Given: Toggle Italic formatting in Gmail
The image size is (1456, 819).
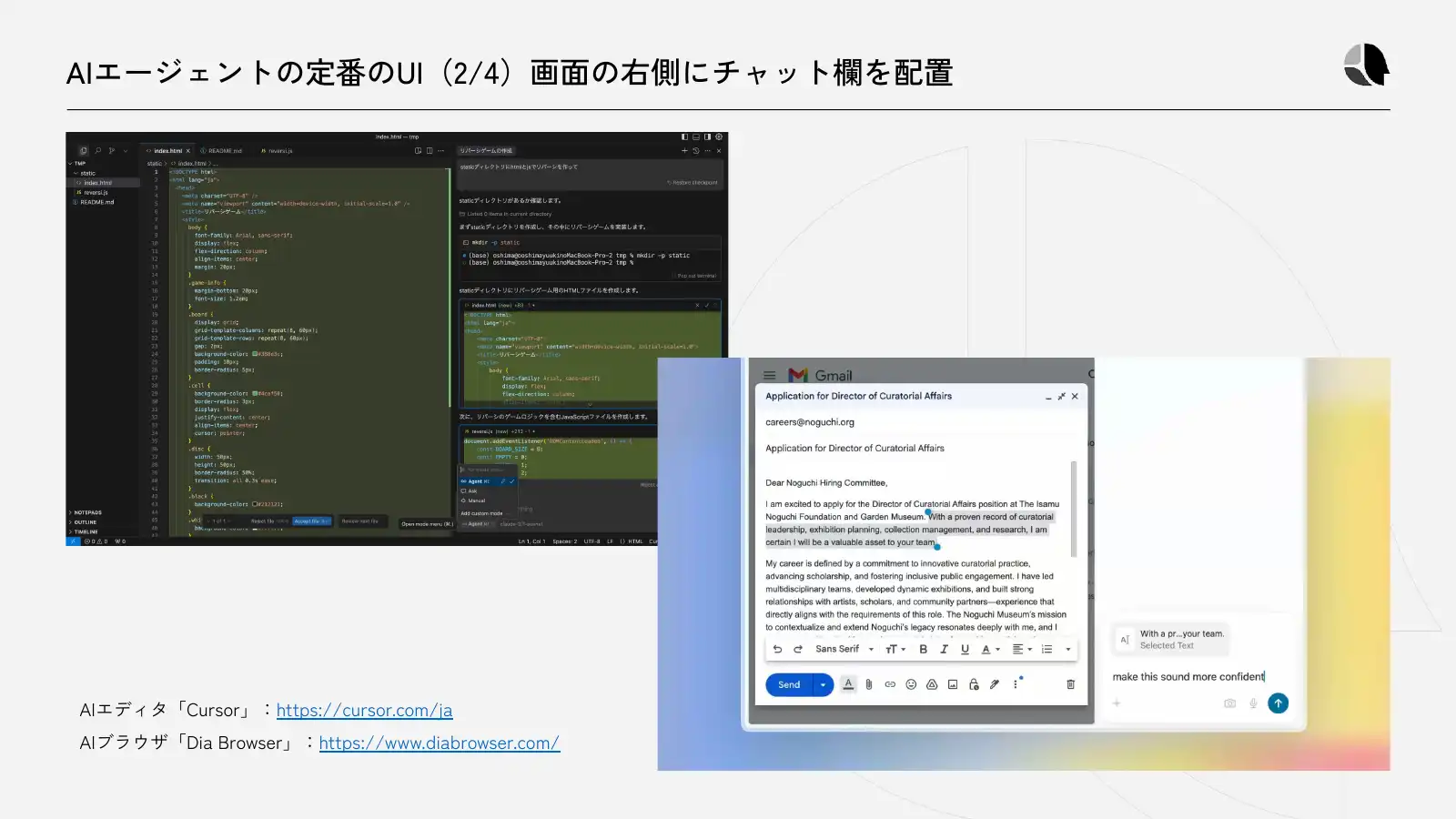Looking at the screenshot, I should [944, 649].
